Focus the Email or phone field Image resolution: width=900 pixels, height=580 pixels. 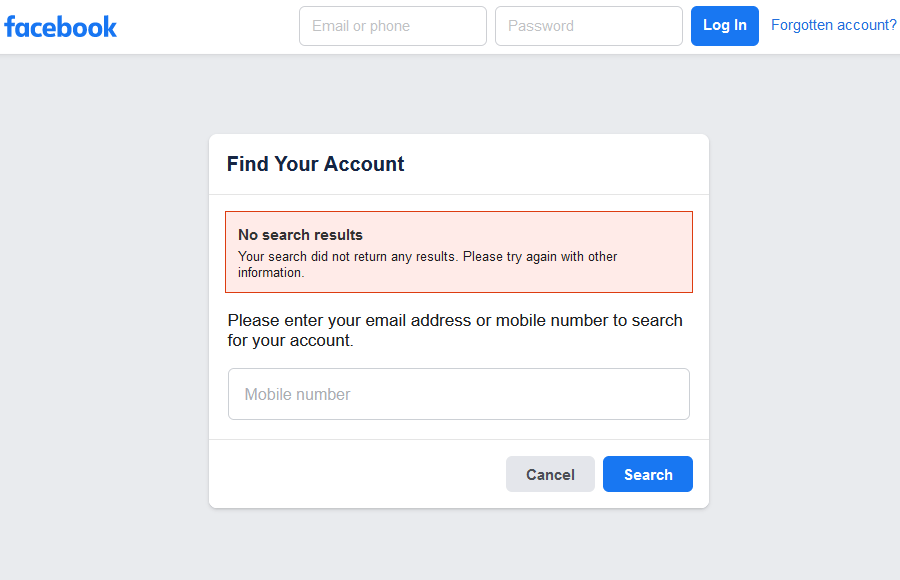click(393, 26)
